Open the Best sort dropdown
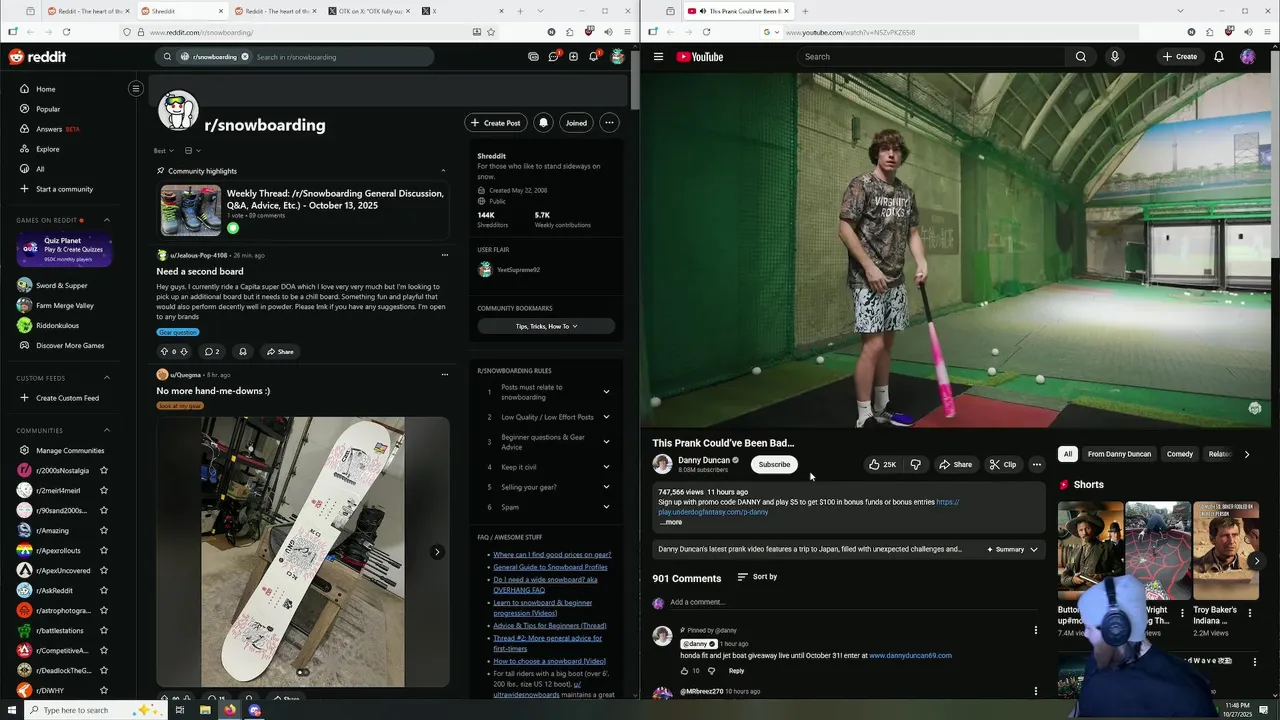 (x=163, y=151)
